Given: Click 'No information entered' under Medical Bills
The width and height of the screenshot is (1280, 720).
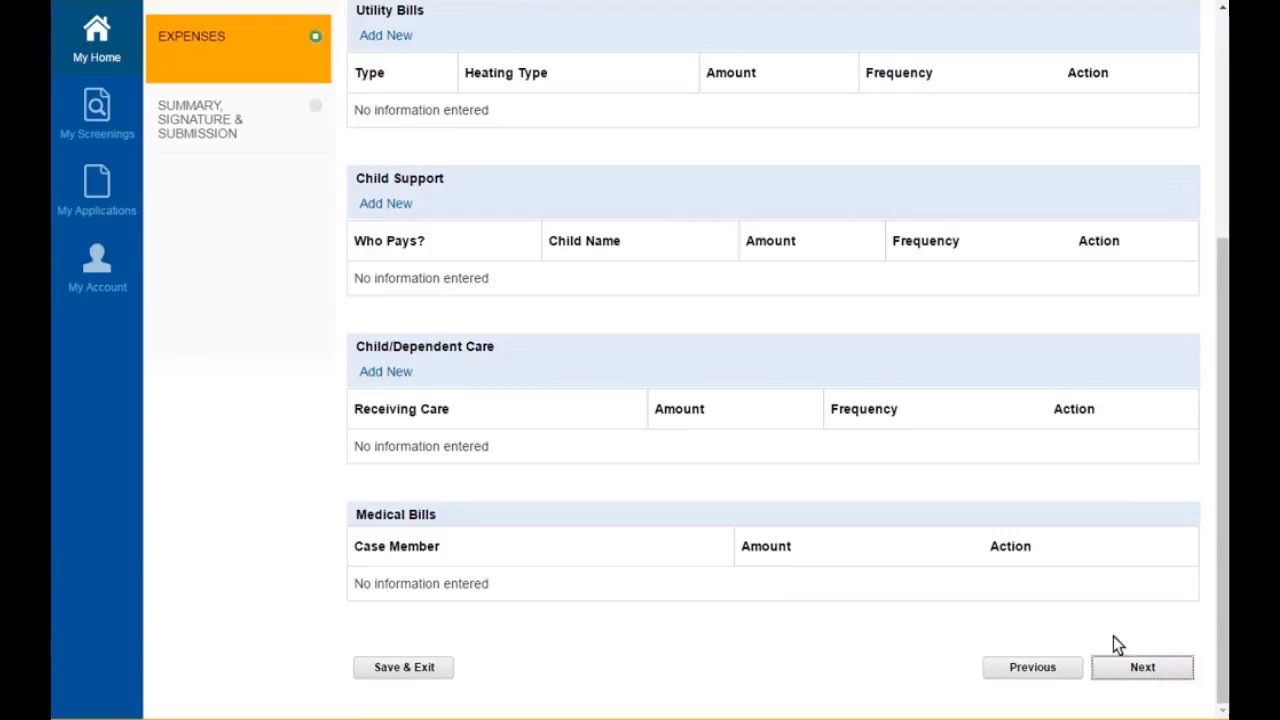Looking at the screenshot, I should coord(421,584).
